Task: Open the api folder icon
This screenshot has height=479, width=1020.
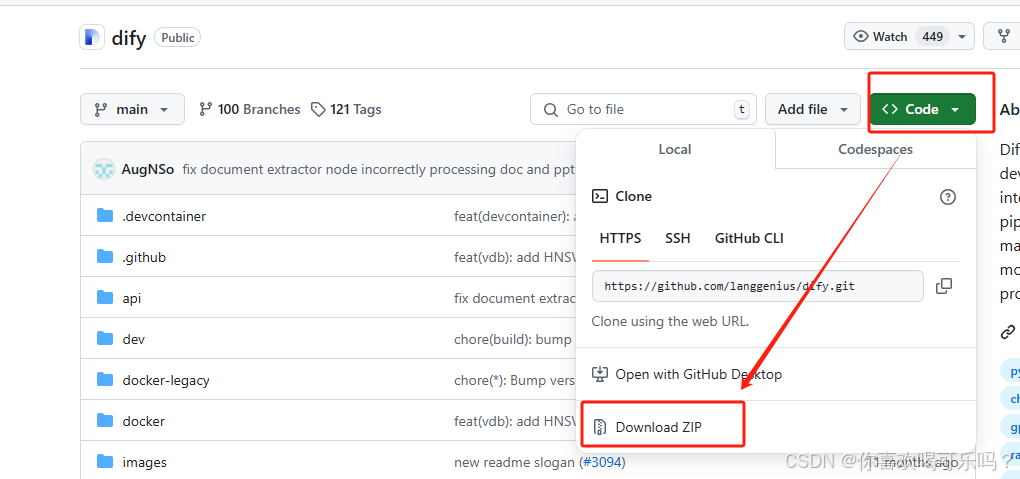Action: pyautogui.click(x=105, y=297)
